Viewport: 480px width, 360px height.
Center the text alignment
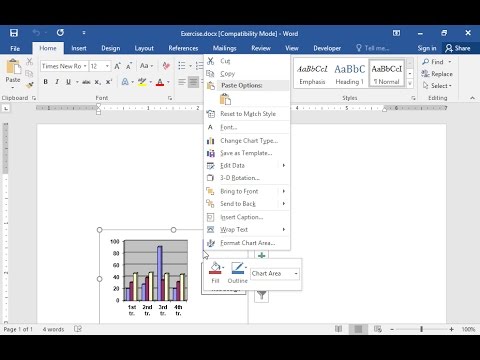tap(193, 82)
